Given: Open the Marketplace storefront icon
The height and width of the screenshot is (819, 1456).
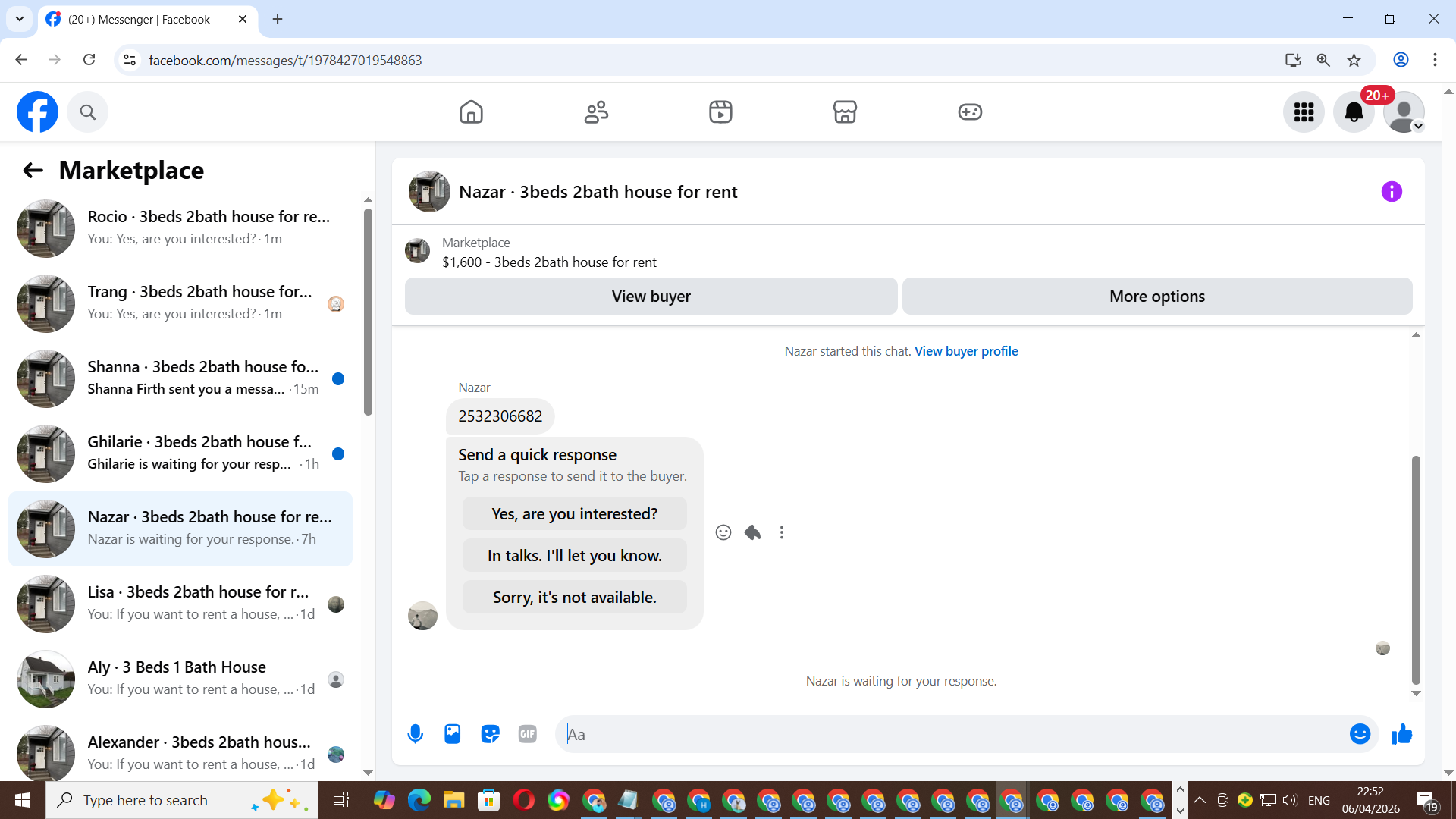Looking at the screenshot, I should tap(845, 112).
